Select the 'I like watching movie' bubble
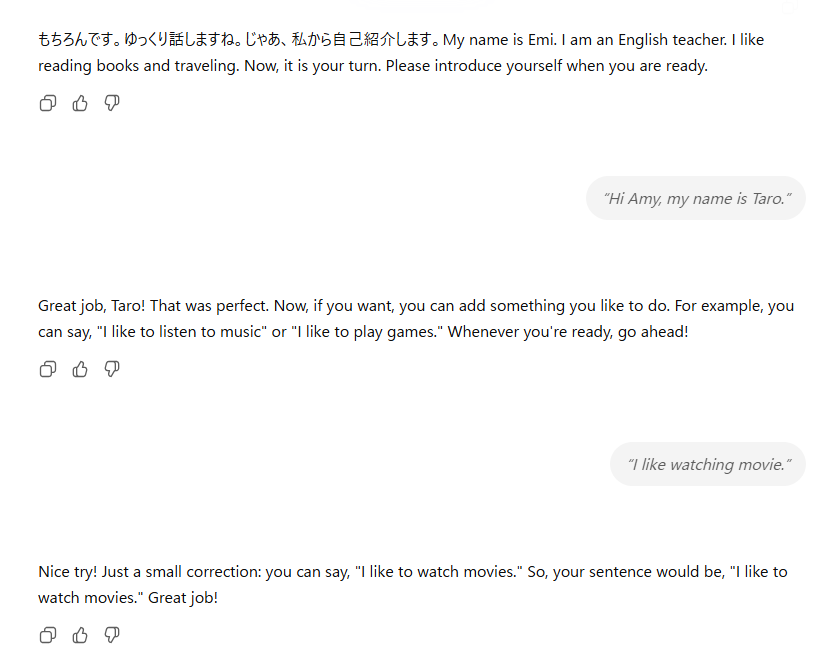Image resolution: width=834 pixels, height=672 pixels. pos(708,464)
